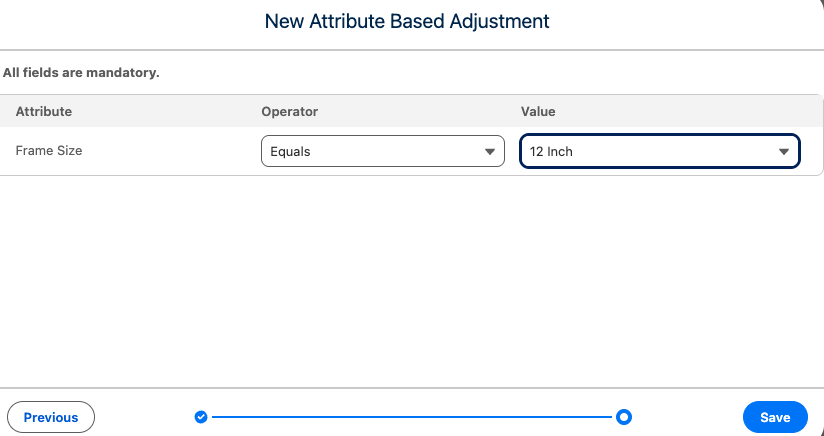Click the Operator dropdown arrow icon
Viewport: 824px width, 436px height.
click(489, 152)
